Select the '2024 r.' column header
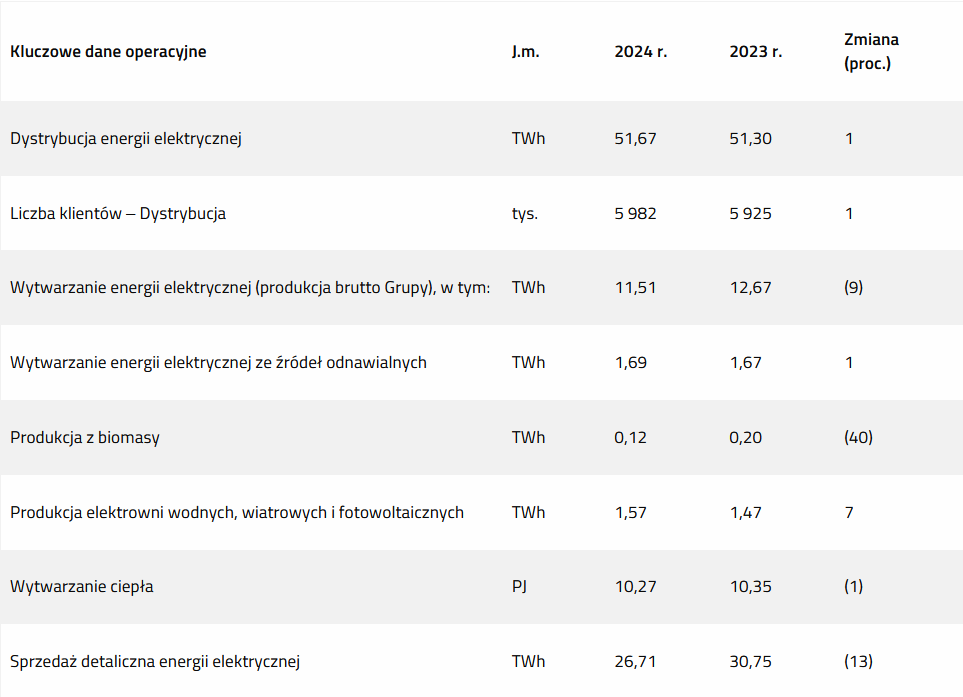 click(641, 52)
